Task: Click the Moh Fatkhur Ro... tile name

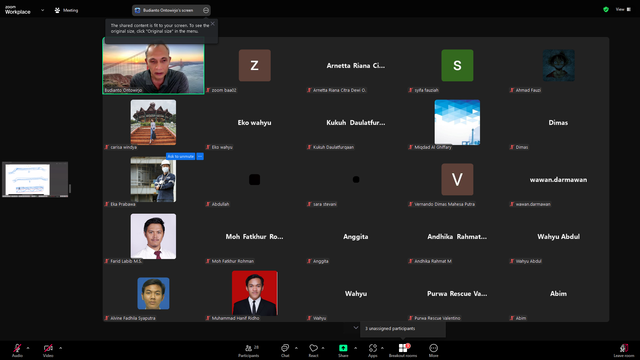Action: point(254,237)
